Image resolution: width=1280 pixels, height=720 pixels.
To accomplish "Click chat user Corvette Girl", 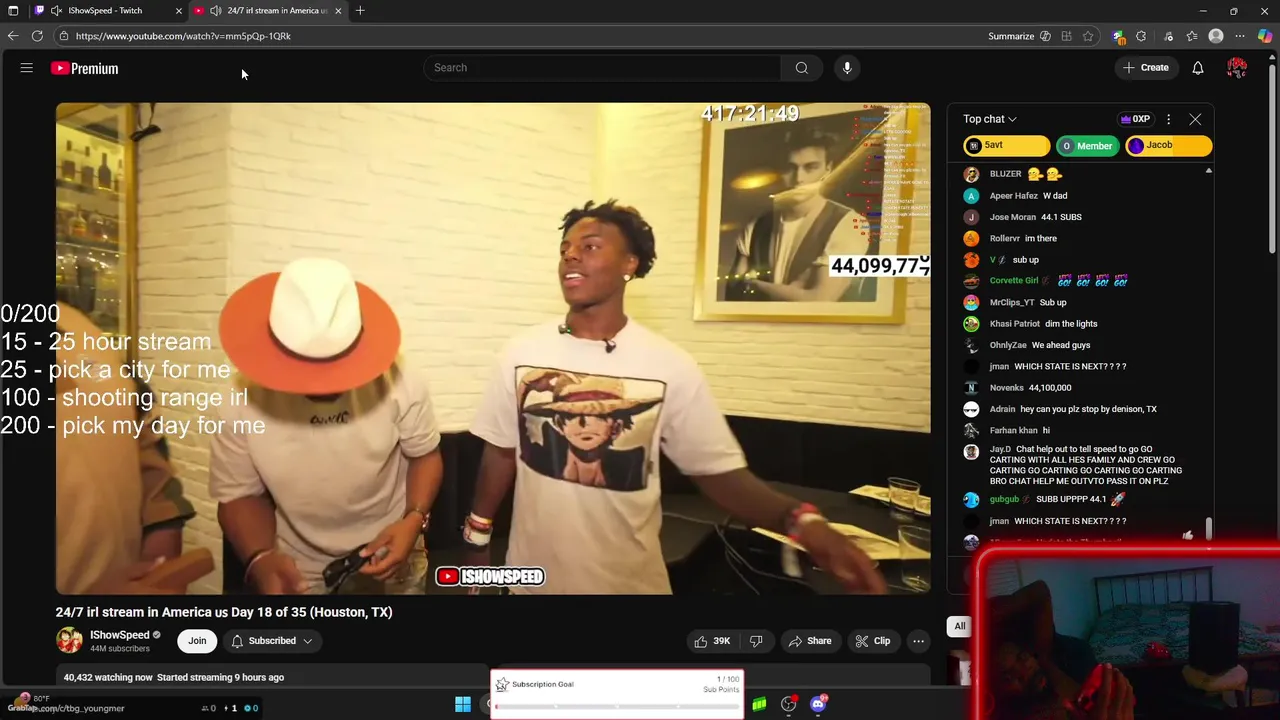I will click(1013, 281).
